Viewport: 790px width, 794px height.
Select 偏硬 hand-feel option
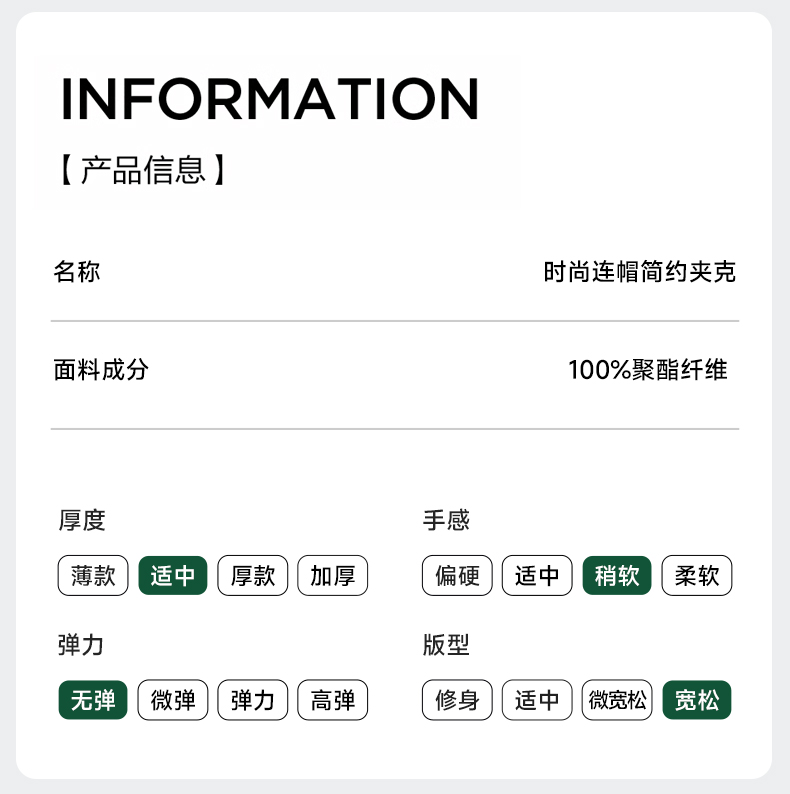(457, 576)
